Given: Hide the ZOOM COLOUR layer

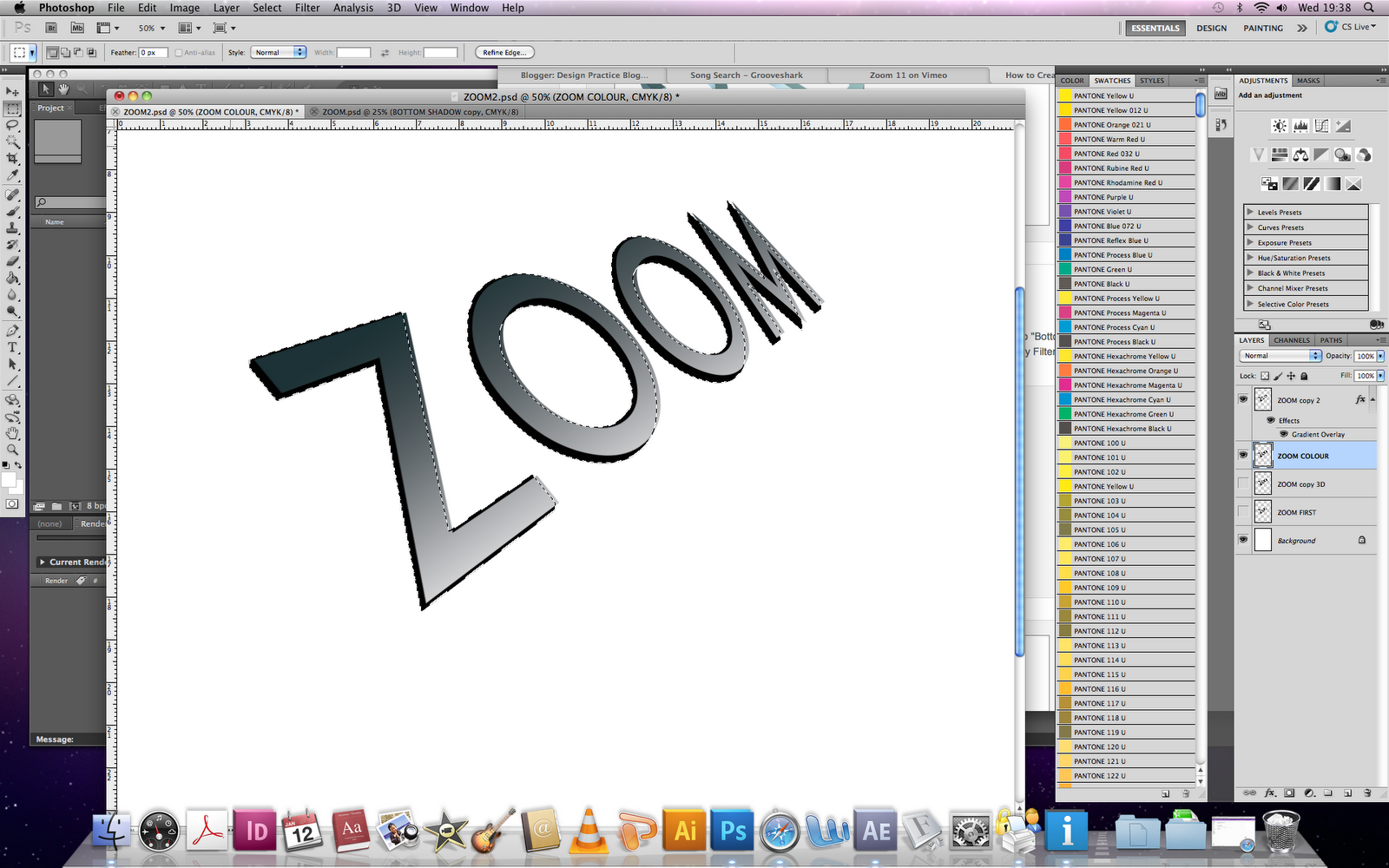Looking at the screenshot, I should pyautogui.click(x=1243, y=455).
